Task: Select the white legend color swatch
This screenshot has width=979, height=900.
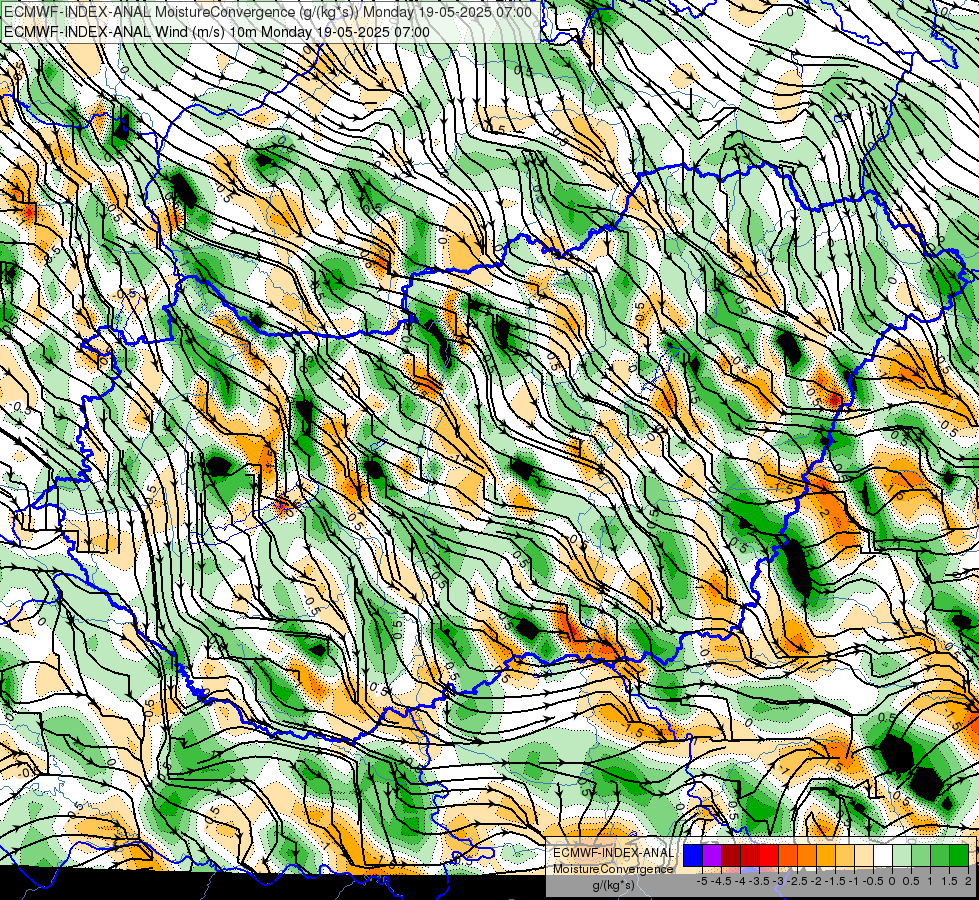Action: [x=883, y=856]
